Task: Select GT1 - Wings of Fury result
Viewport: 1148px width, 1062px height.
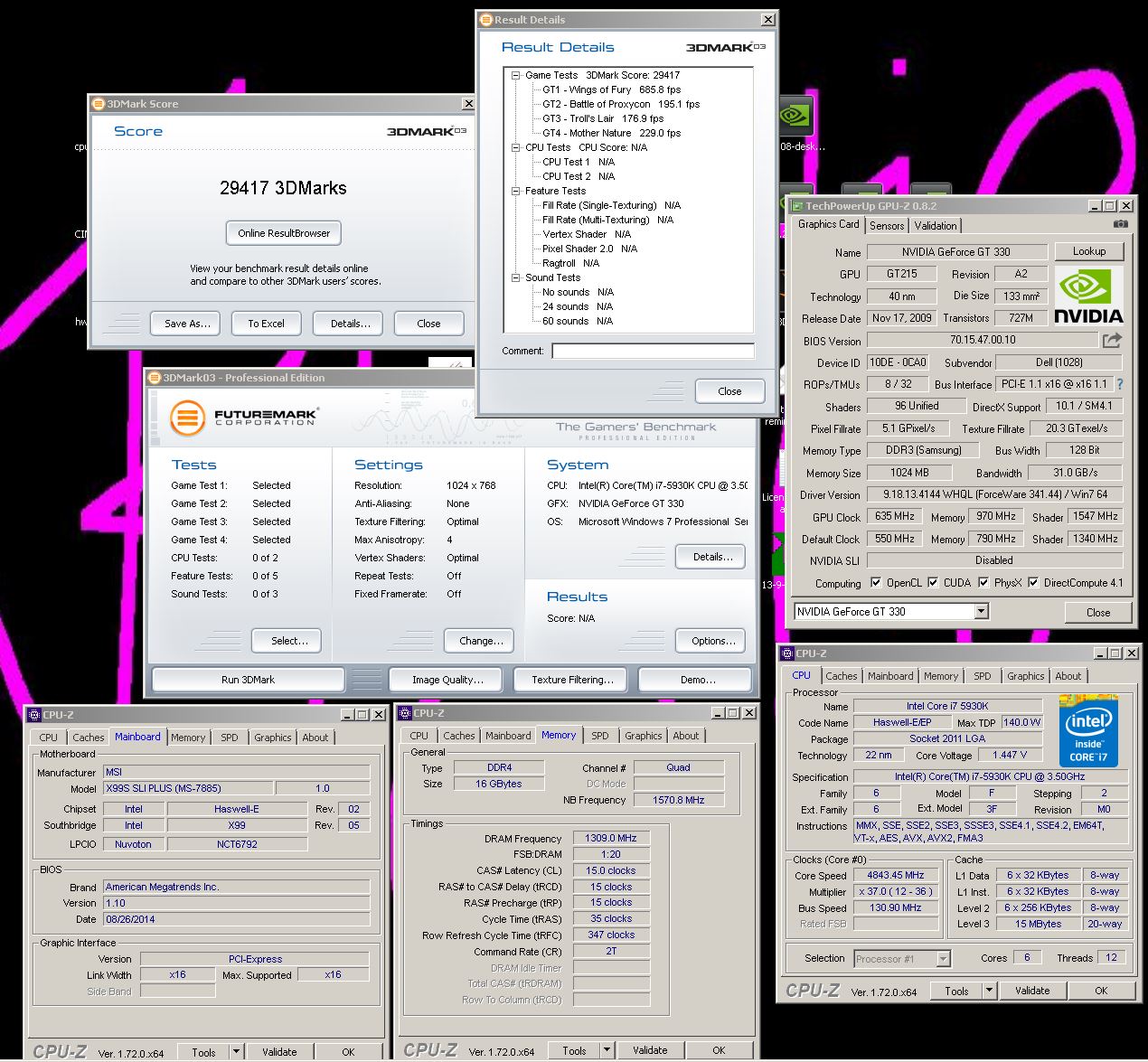Action: click(611, 89)
